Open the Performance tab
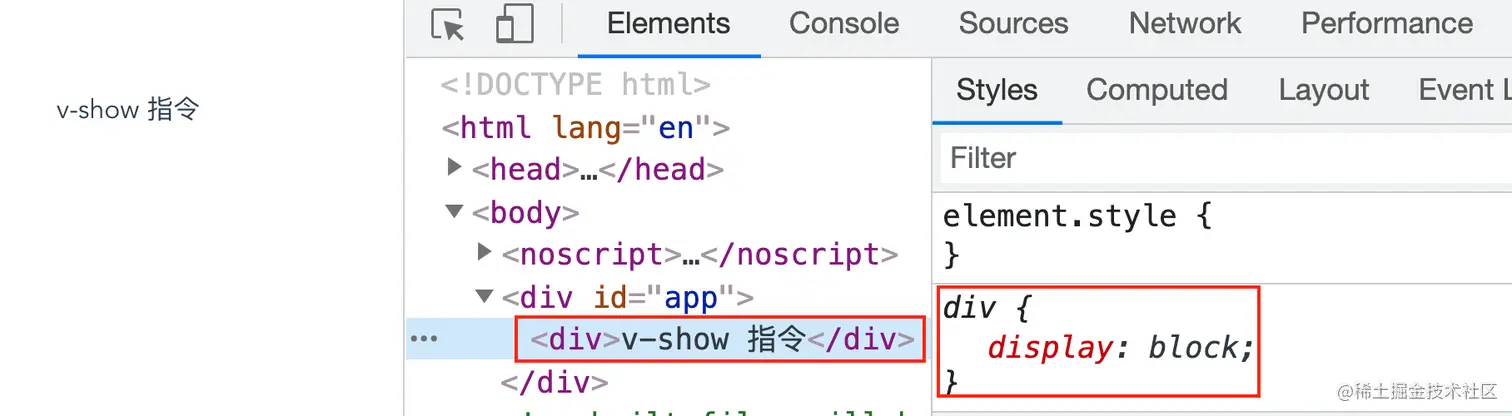 [1387, 24]
